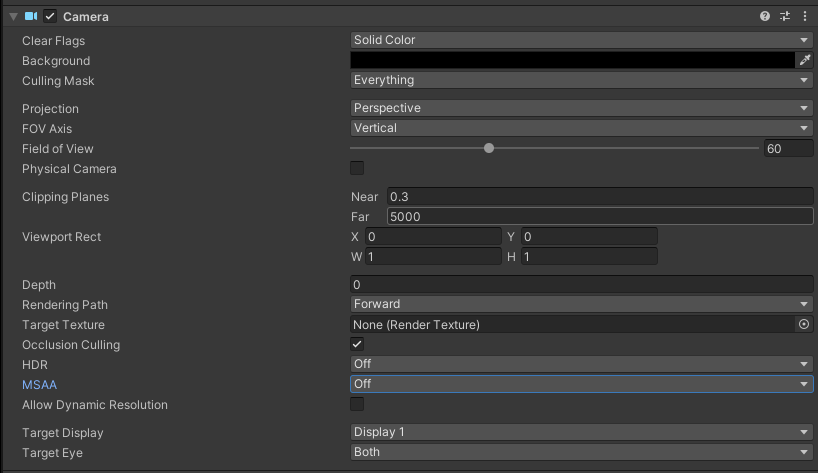Click the Target Texture property label

63,324
